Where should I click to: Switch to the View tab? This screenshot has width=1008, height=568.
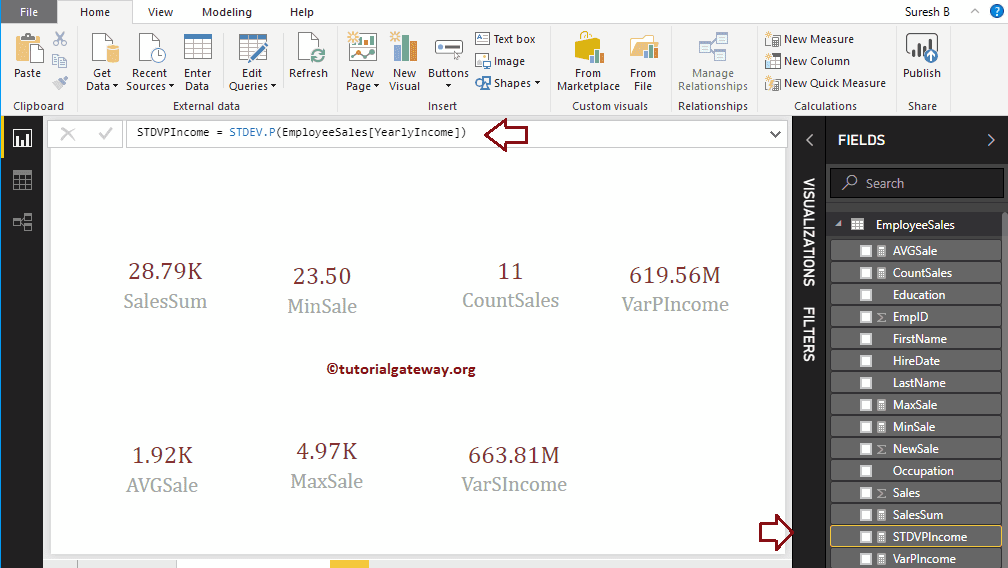pos(160,12)
